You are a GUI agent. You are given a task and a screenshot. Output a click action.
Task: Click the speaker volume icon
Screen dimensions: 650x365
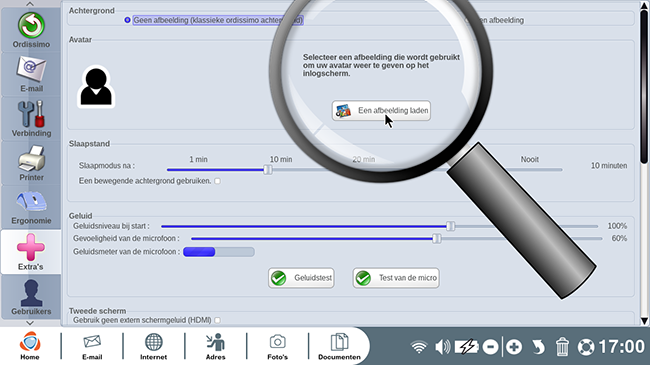[443, 347]
